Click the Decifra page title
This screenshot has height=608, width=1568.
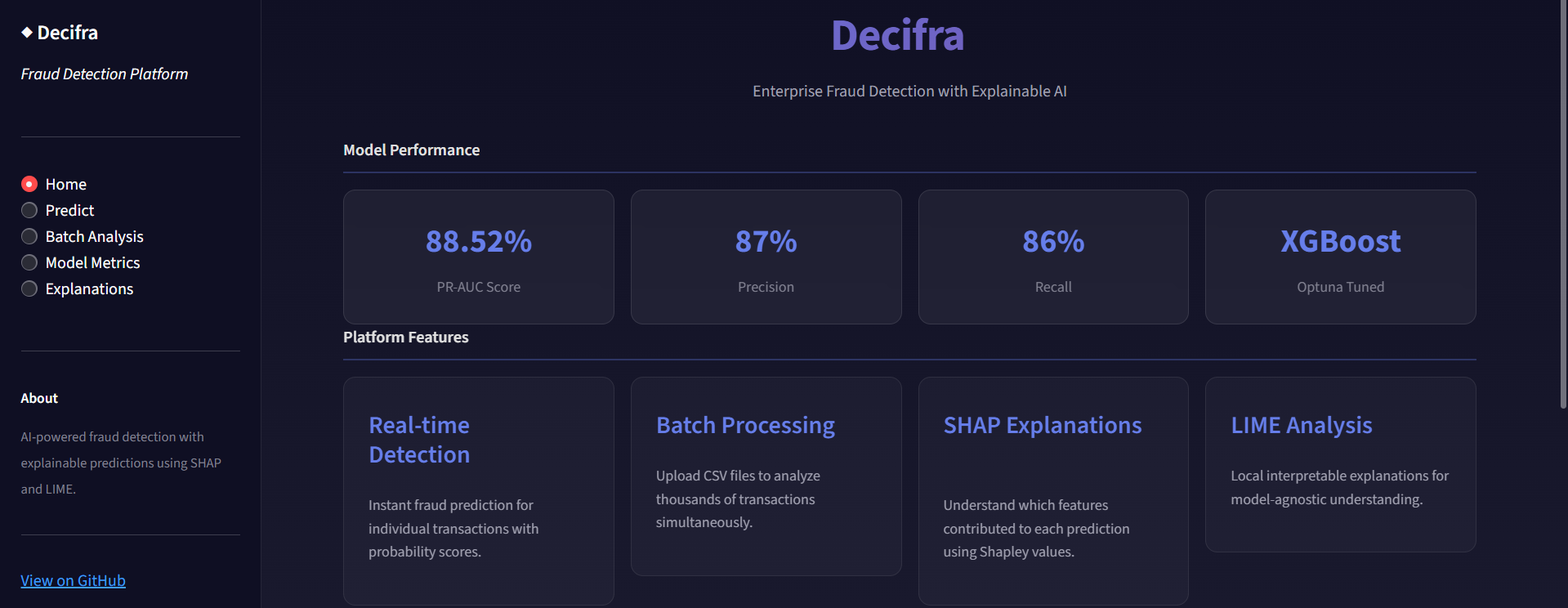[896, 35]
